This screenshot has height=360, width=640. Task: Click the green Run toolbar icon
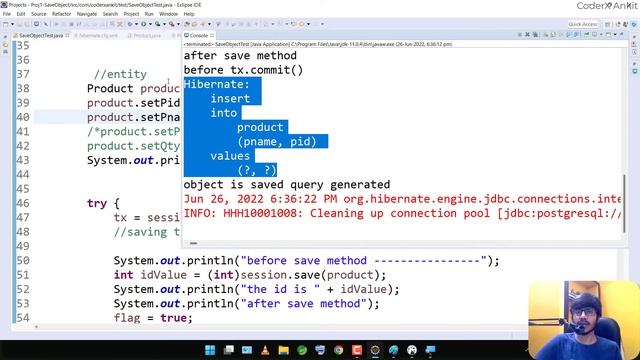click(144, 24)
